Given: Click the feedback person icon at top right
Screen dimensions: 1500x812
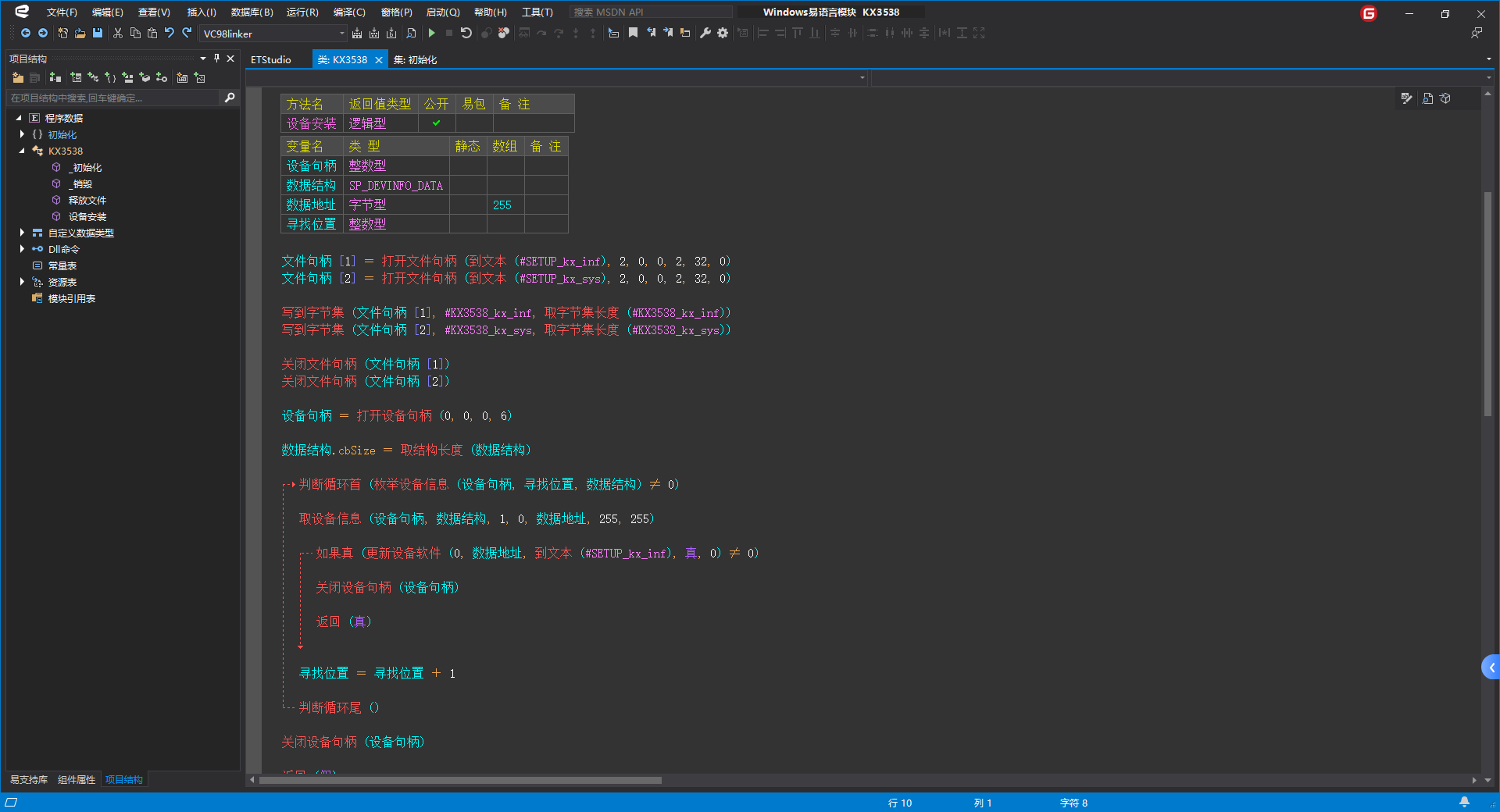Looking at the screenshot, I should (x=1477, y=33).
